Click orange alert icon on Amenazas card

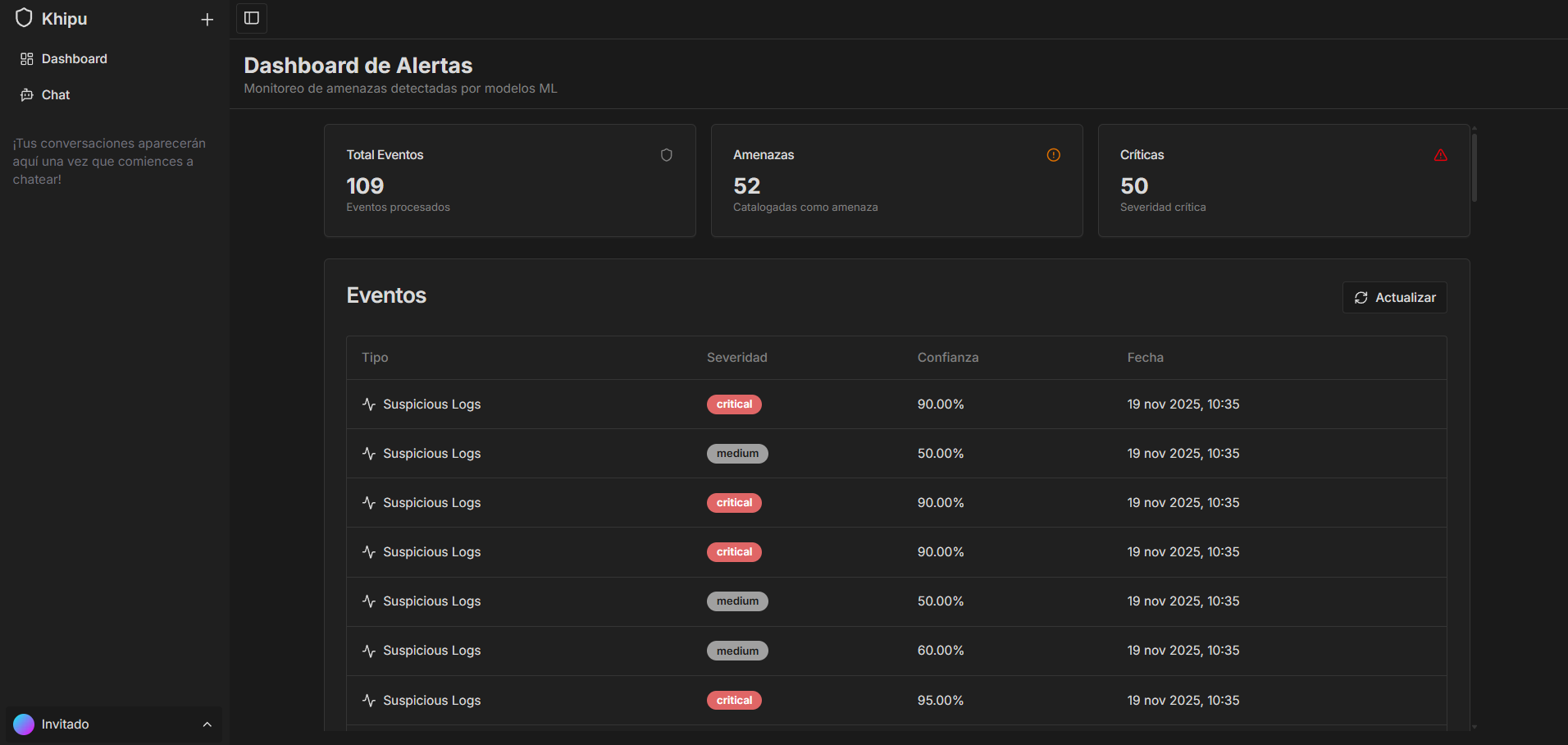[1054, 155]
